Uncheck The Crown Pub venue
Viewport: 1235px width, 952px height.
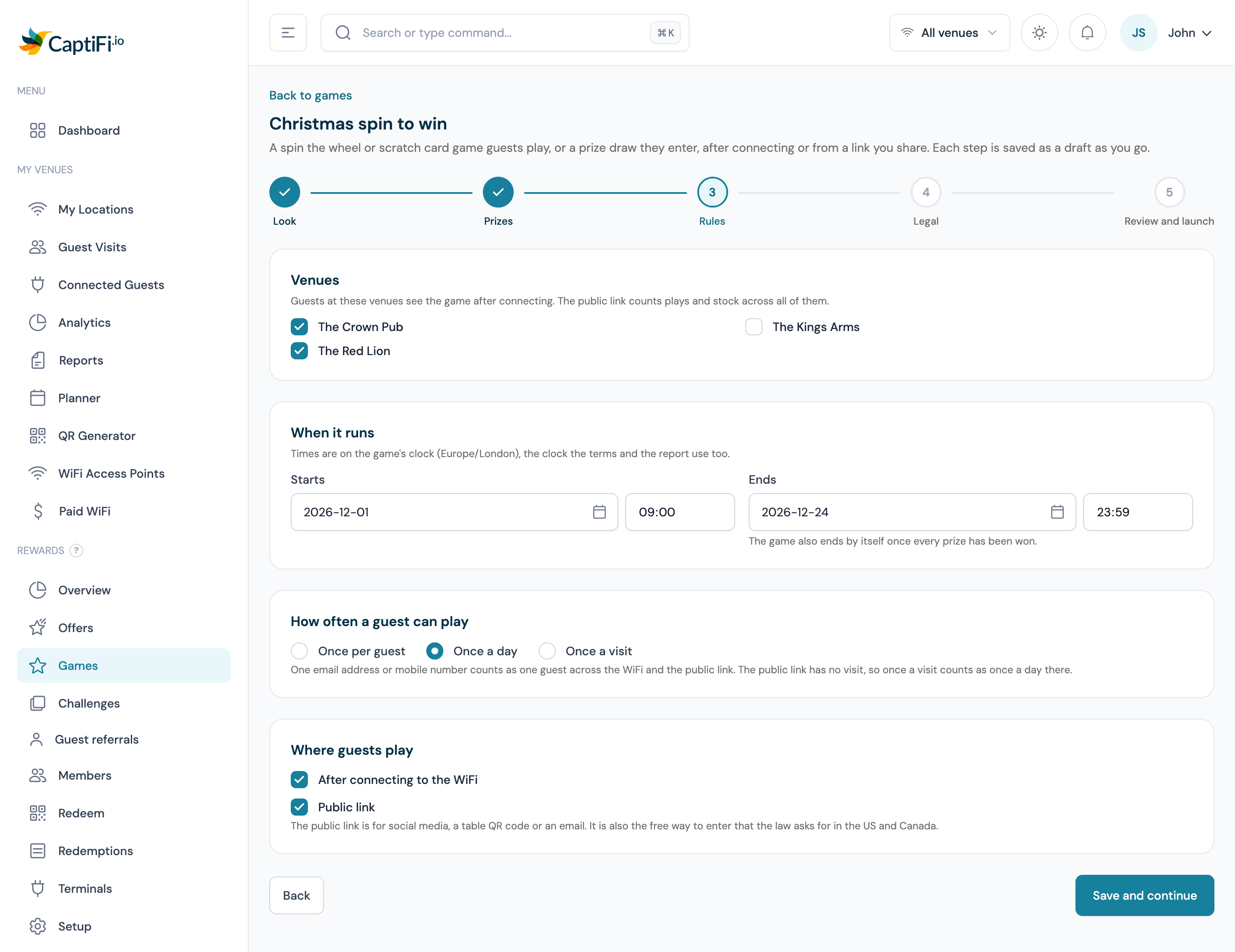pos(299,327)
